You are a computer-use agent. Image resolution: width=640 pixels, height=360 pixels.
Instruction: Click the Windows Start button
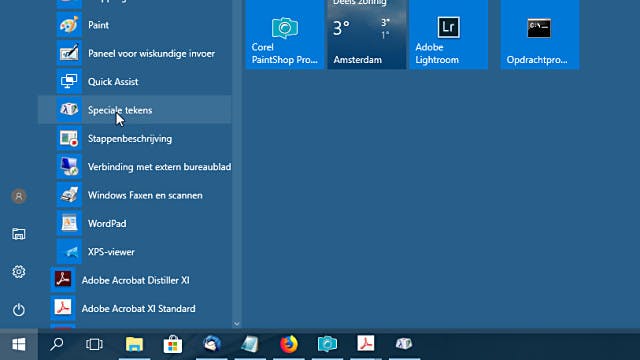point(19,344)
